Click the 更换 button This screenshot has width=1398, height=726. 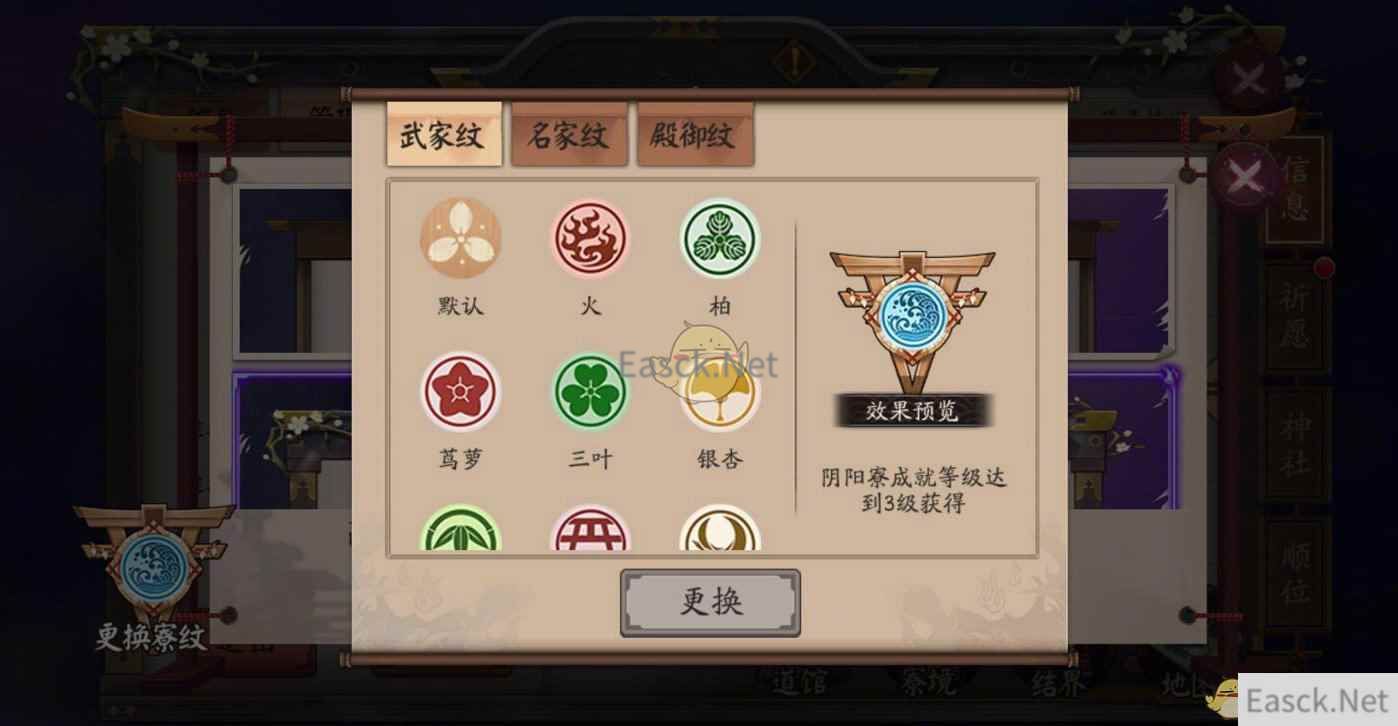coord(710,603)
